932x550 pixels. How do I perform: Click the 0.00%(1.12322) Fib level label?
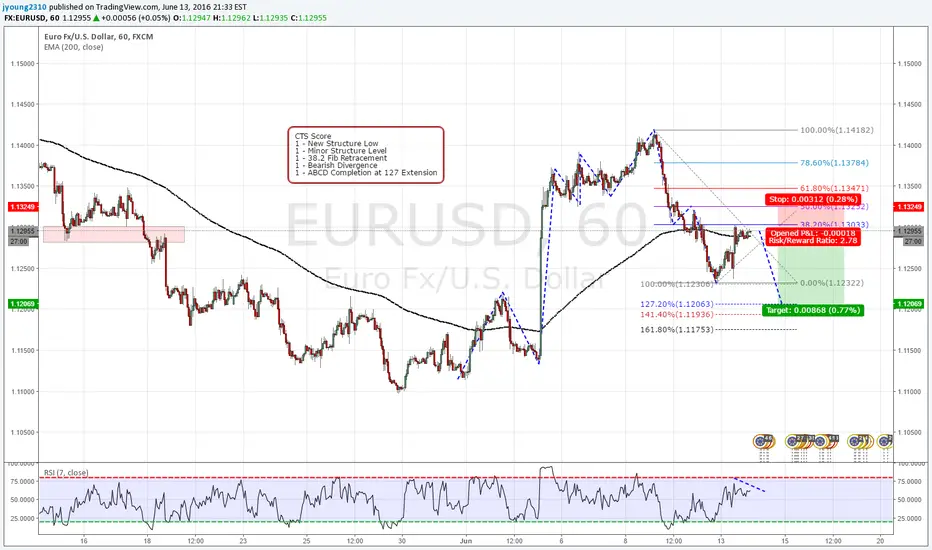pyautogui.click(x=832, y=283)
